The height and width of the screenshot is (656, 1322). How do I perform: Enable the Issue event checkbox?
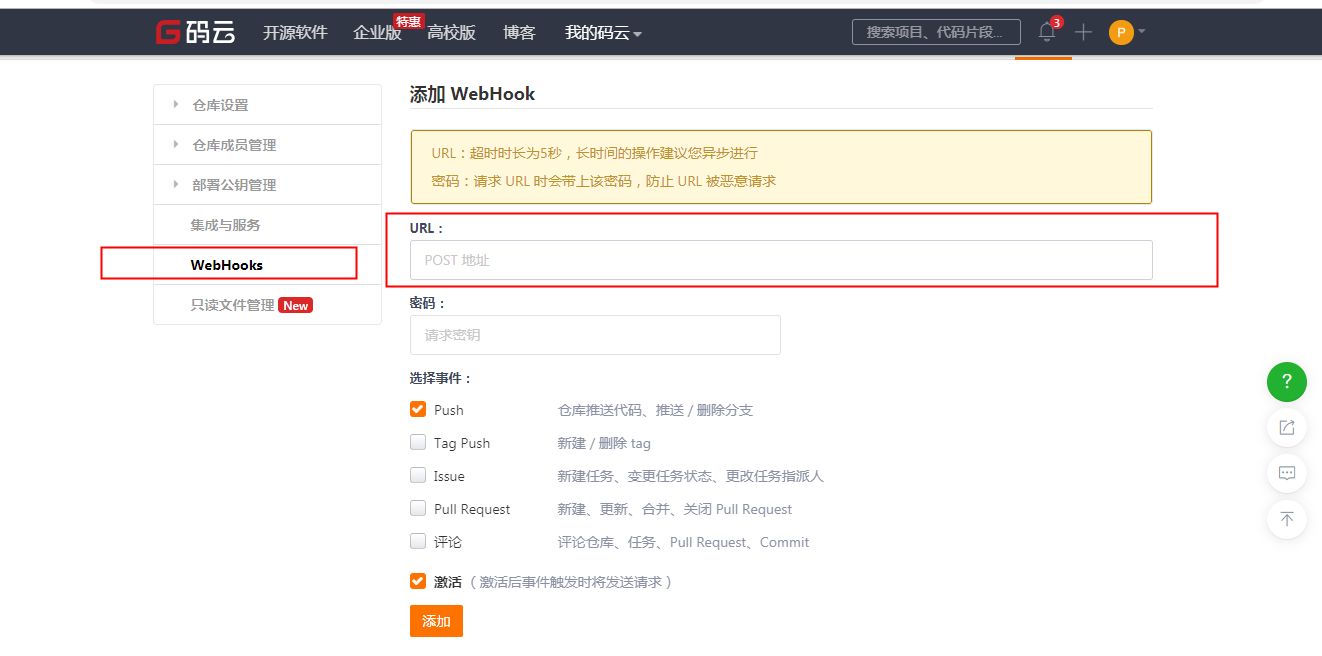click(x=418, y=476)
